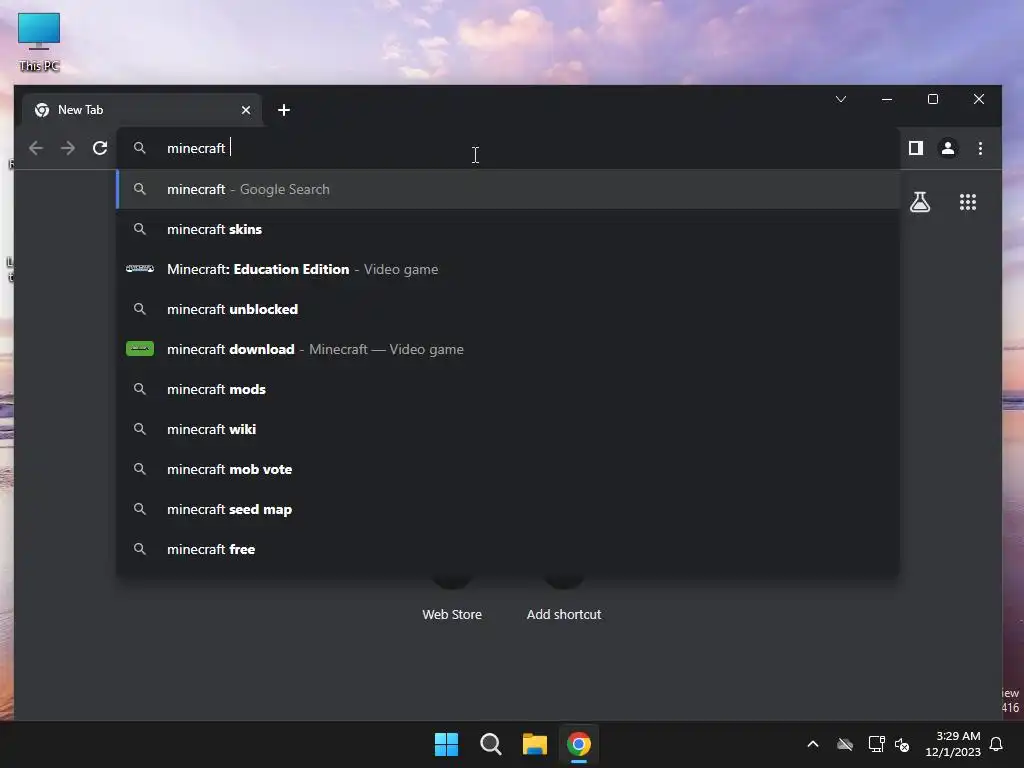Select the New Tab tab
The height and width of the screenshot is (768, 1024).
pyautogui.click(x=142, y=110)
